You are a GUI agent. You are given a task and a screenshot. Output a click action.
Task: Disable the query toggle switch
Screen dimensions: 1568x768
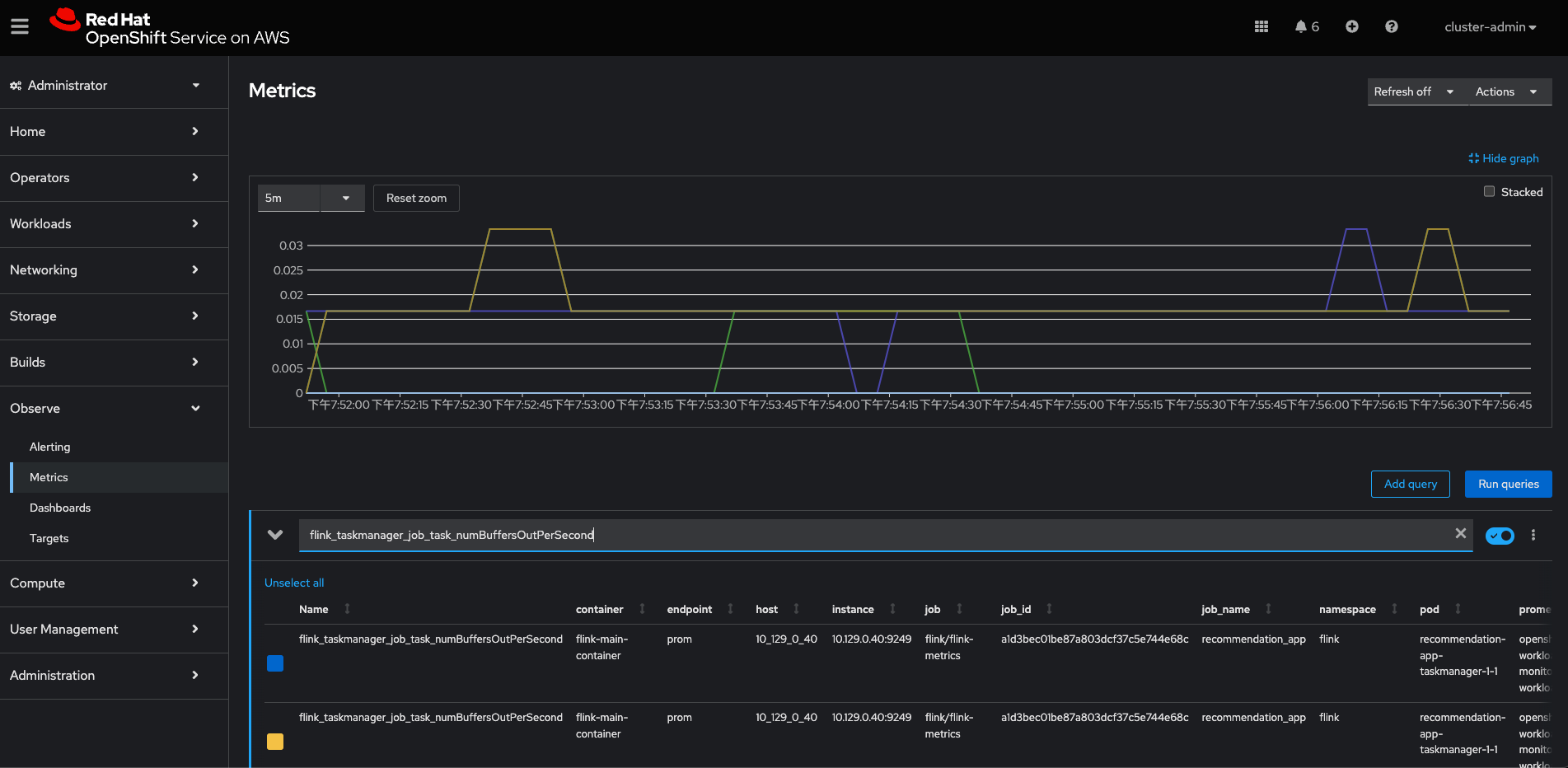pyautogui.click(x=1499, y=536)
